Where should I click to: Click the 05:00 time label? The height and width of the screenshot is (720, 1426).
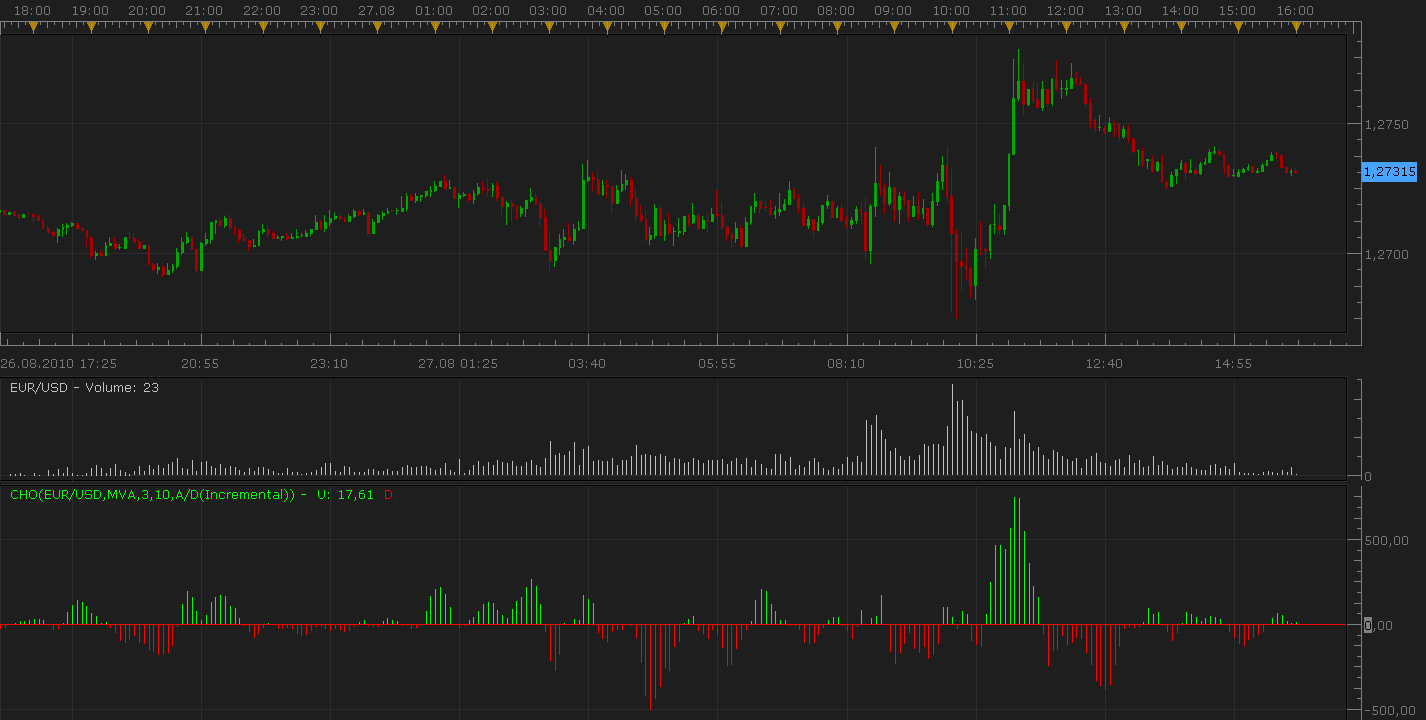[x=665, y=10]
